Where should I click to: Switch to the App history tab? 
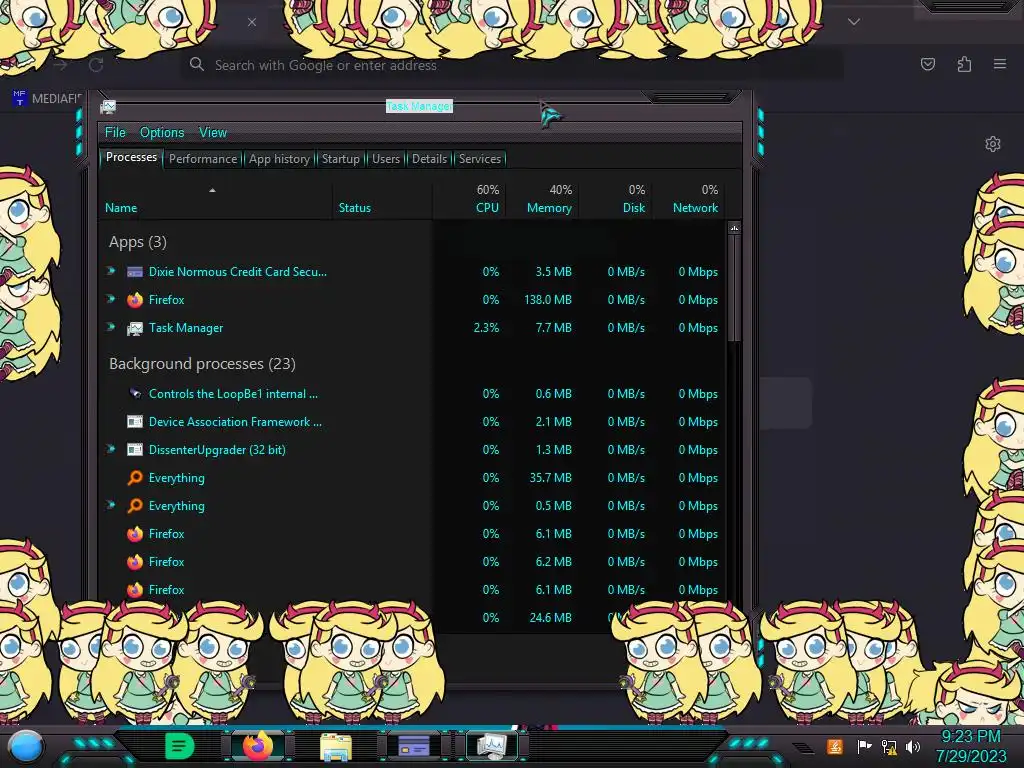pos(279,159)
